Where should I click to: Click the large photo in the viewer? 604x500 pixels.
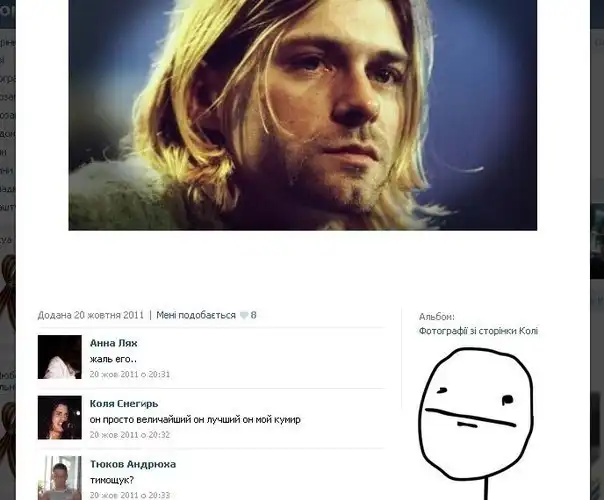303,115
